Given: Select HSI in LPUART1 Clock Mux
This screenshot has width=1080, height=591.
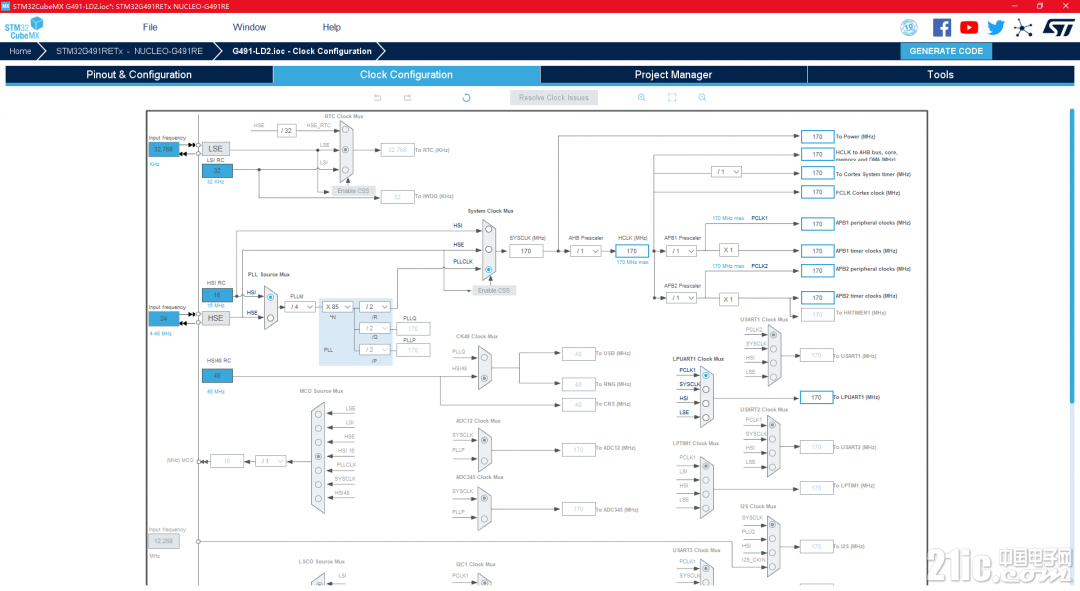Looking at the screenshot, I should tap(706, 403).
